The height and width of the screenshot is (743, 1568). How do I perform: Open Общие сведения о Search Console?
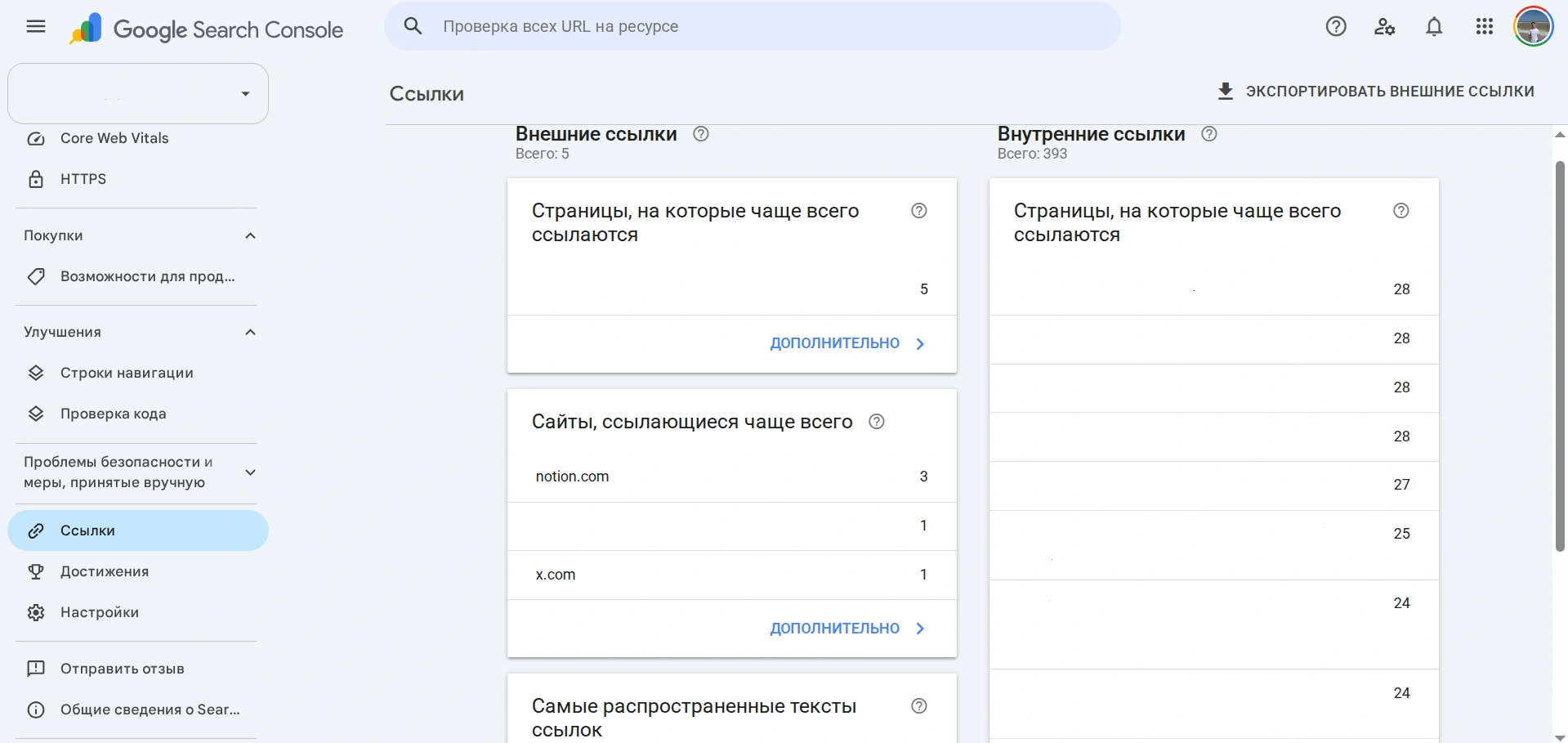138,709
